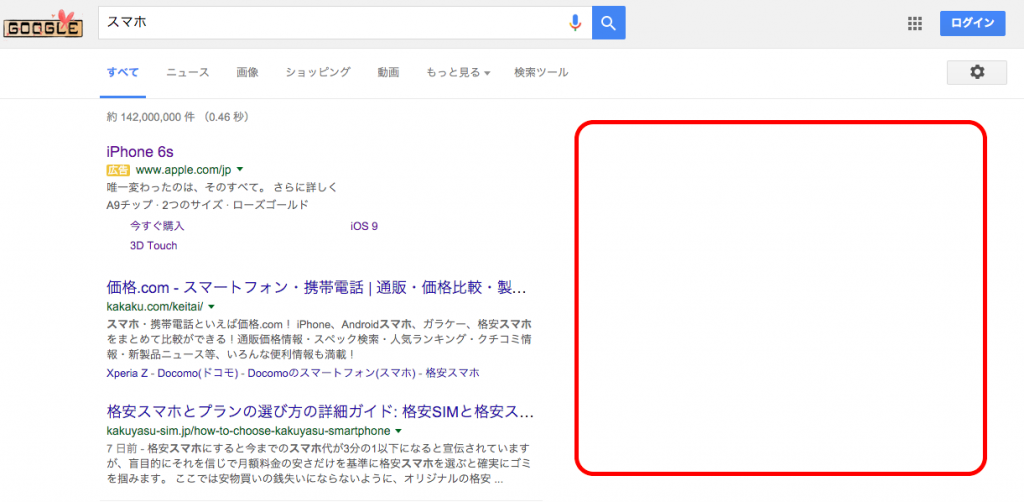
Task: Select the すべて tab
Action: pyautogui.click(x=123, y=72)
